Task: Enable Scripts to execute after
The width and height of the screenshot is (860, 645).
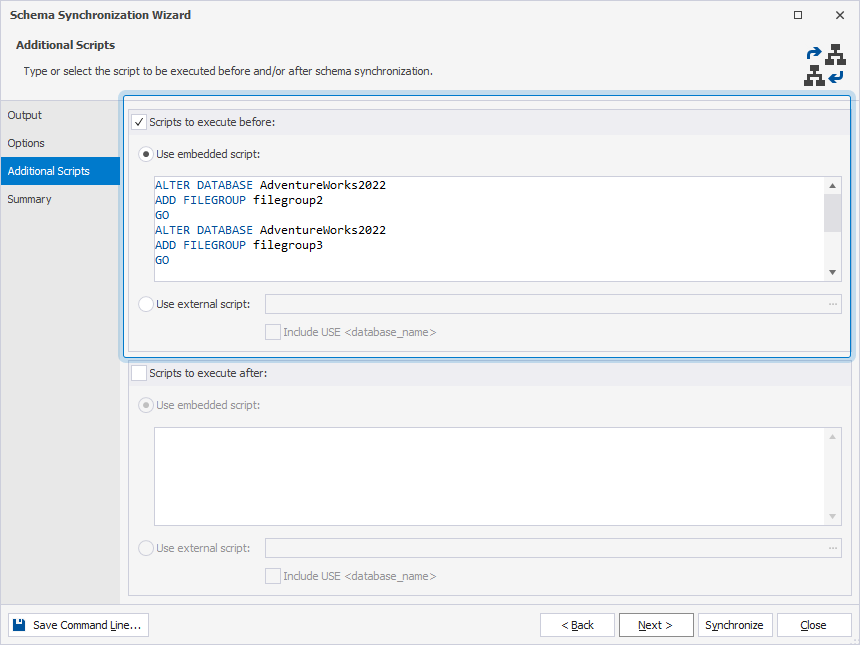Action: [x=141, y=373]
